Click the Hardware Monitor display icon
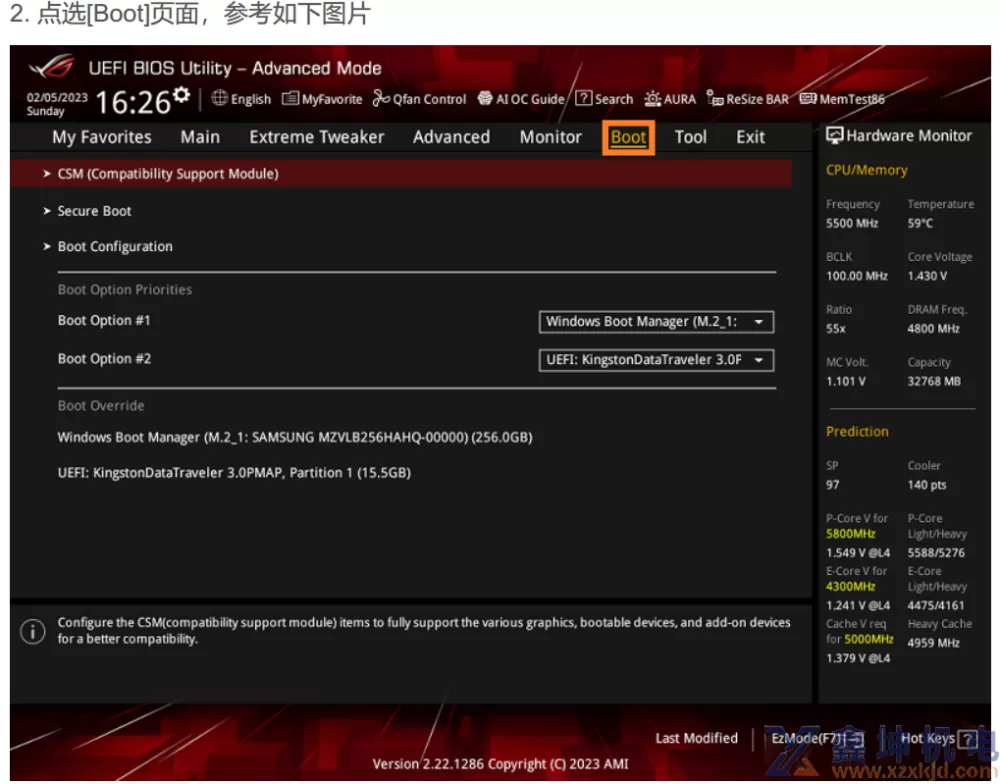The height and width of the screenshot is (784, 1000). [x=834, y=135]
